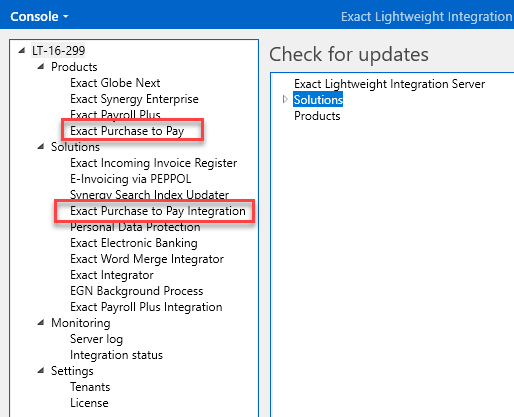Open Exact Purchase to Pay Integration
The height and width of the screenshot is (417, 514).
click(x=158, y=211)
